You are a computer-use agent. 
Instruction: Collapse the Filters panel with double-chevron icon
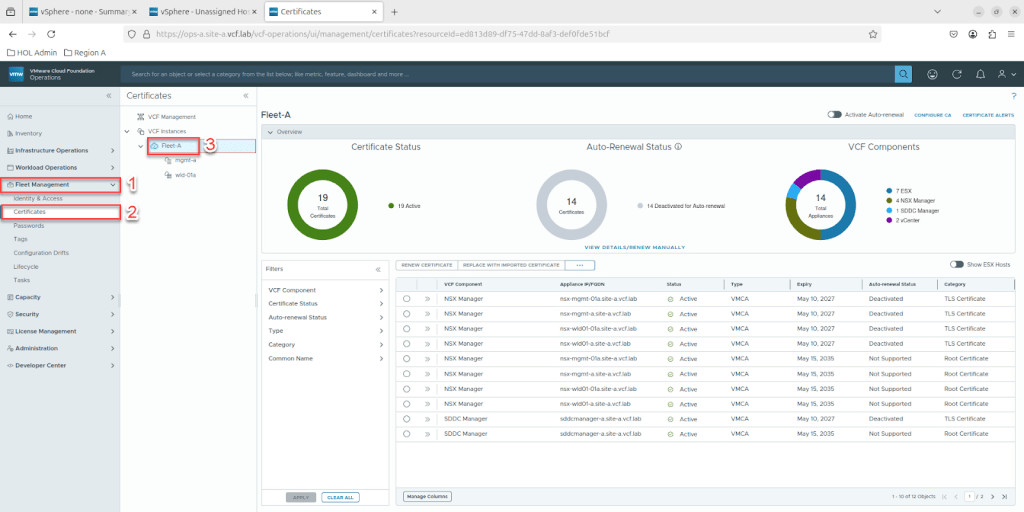[378, 269]
